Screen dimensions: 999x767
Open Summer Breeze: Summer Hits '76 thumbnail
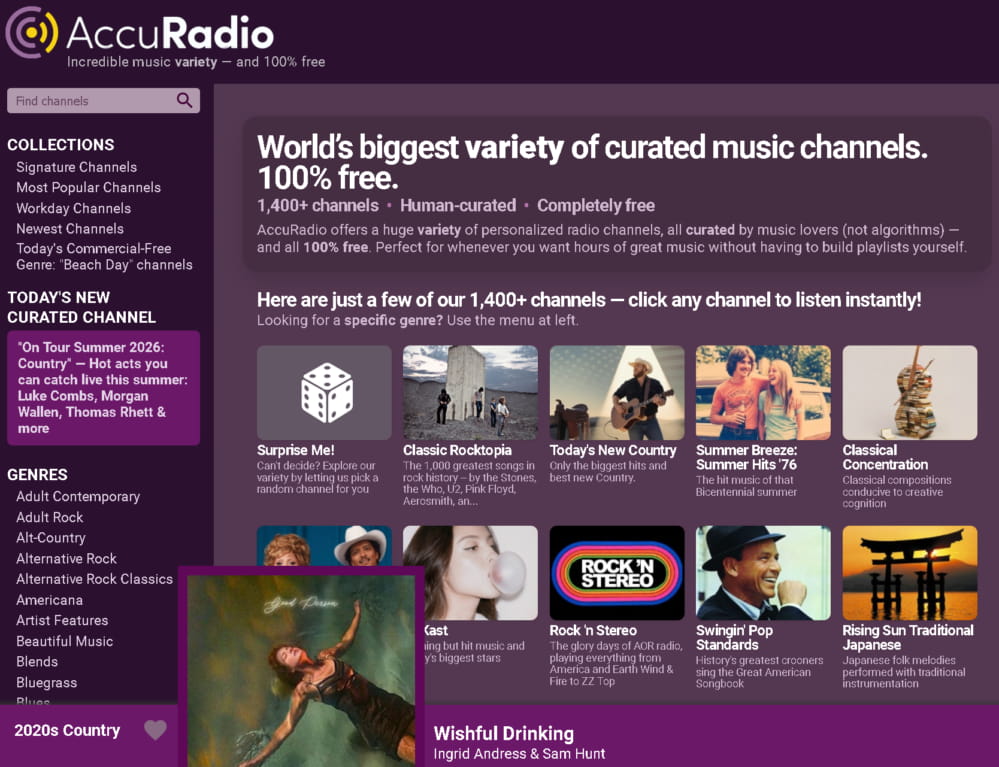pyautogui.click(x=763, y=392)
